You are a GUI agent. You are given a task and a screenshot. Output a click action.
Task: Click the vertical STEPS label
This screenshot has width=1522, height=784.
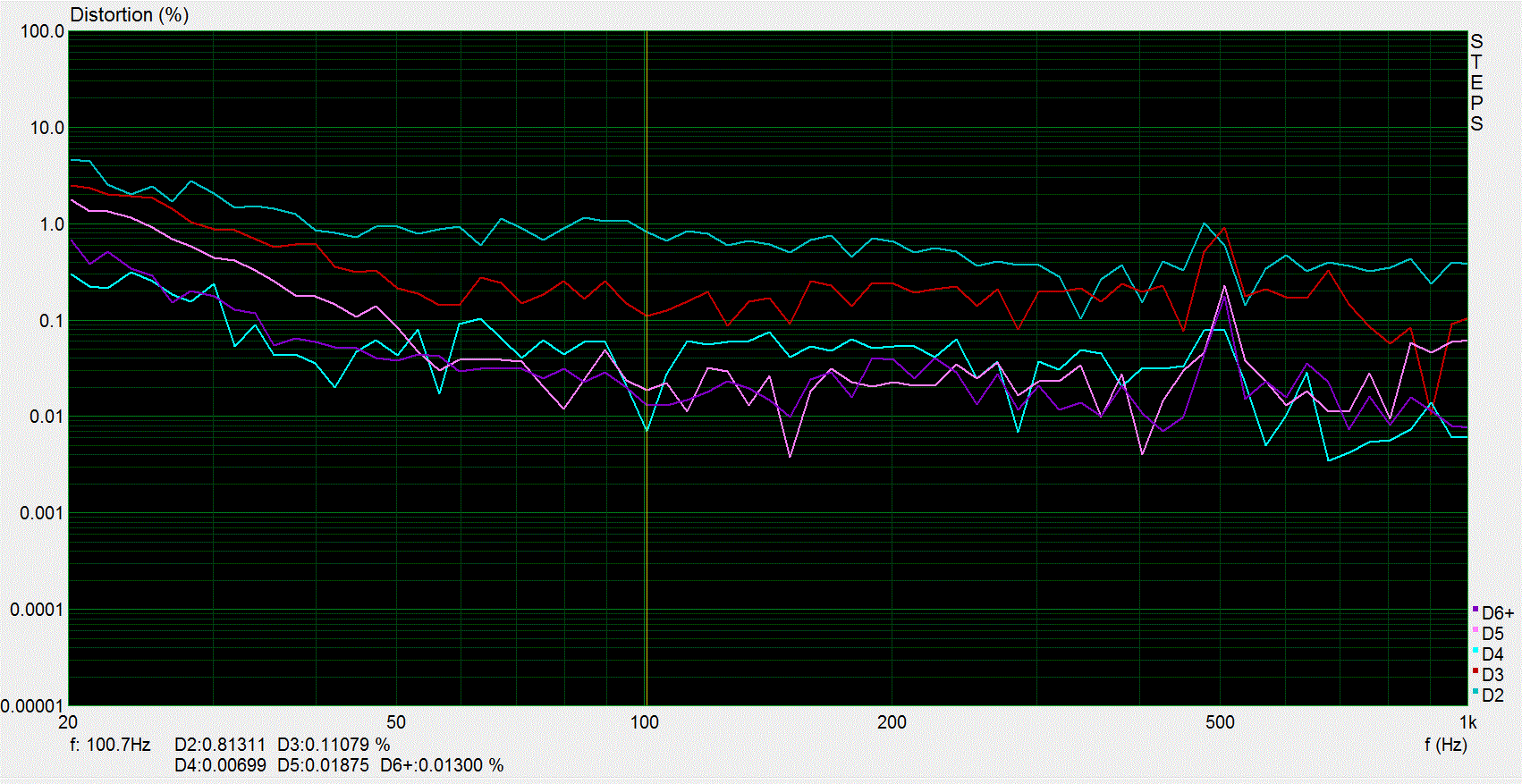pyautogui.click(x=1476, y=82)
